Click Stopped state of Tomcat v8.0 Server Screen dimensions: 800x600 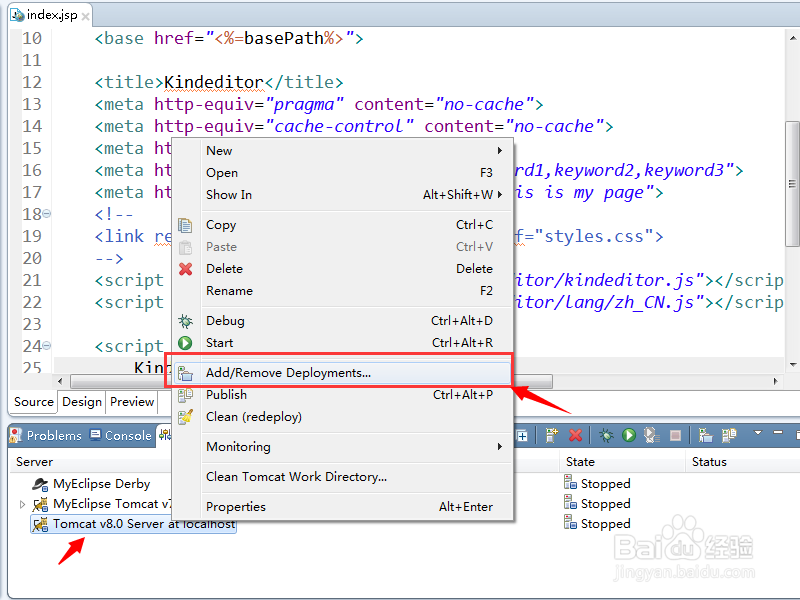pyautogui.click(x=597, y=523)
